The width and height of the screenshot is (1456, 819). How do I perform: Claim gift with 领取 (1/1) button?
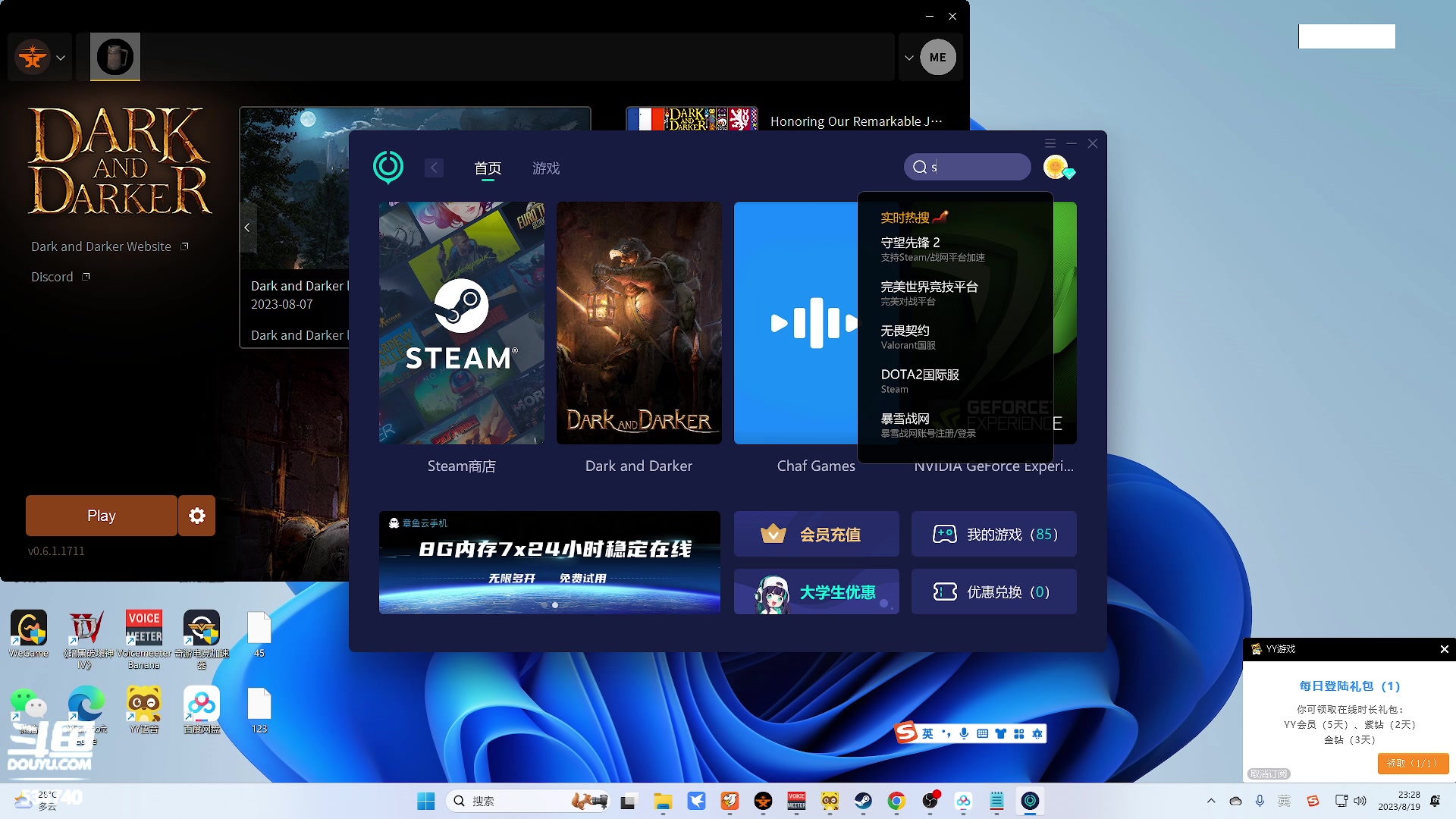point(1413,763)
